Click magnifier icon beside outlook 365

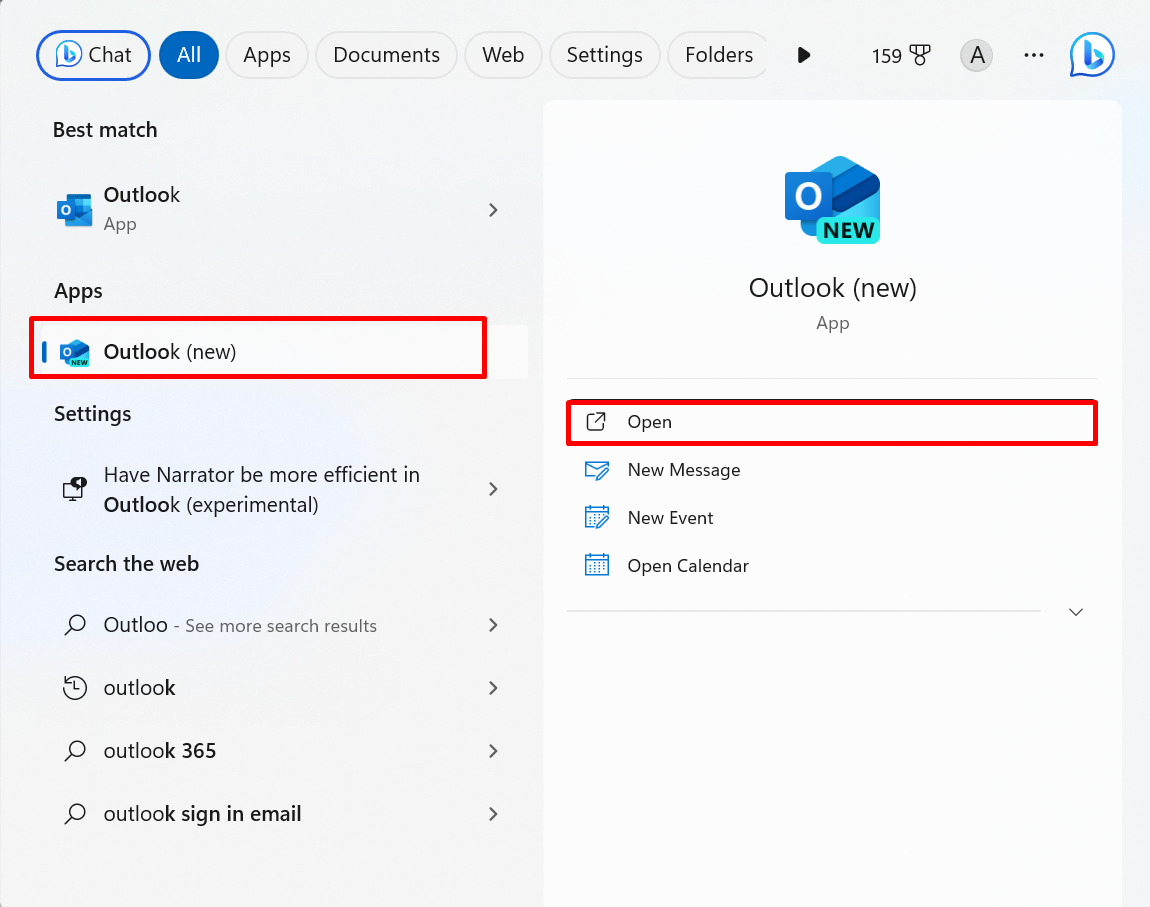75,751
